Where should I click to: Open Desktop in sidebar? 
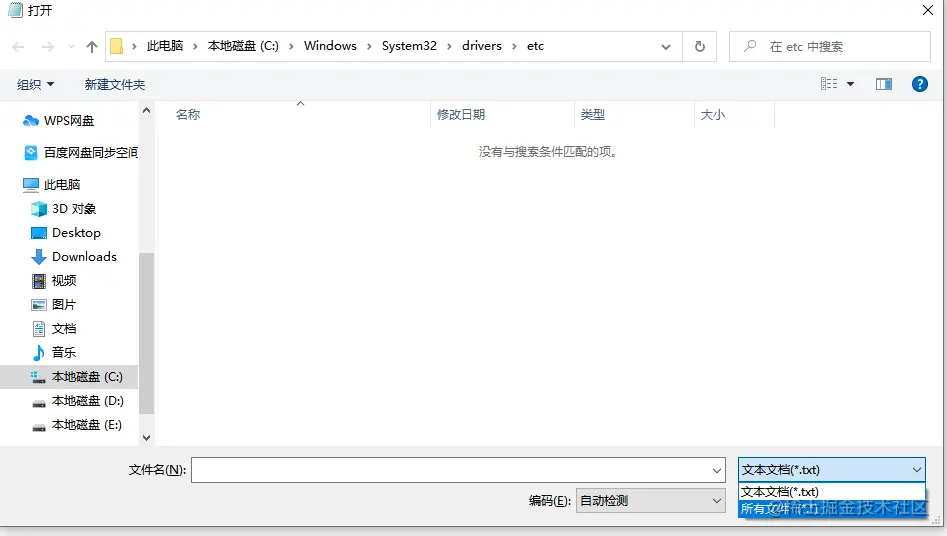pos(76,233)
